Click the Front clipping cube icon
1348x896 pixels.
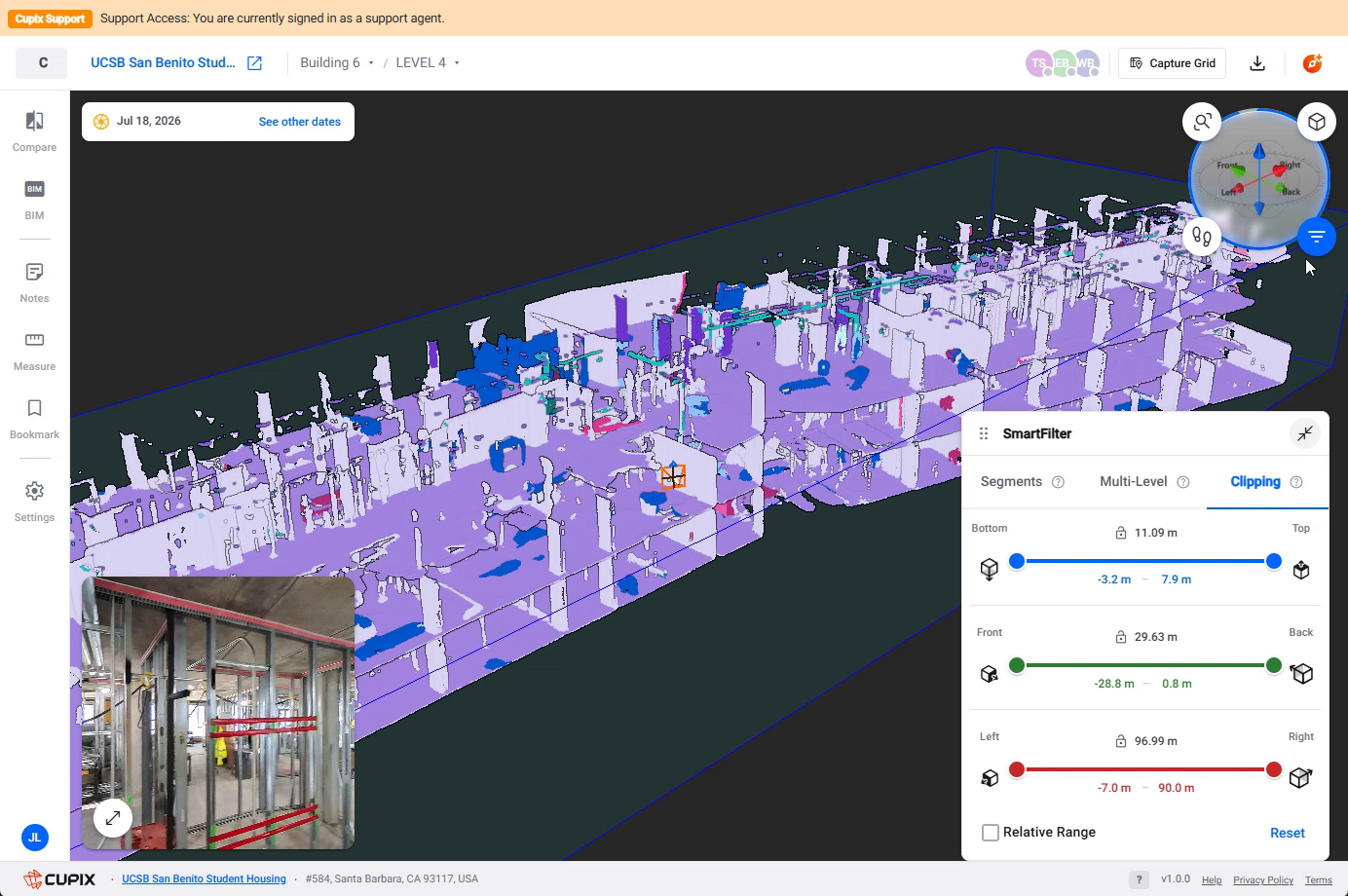point(990,674)
